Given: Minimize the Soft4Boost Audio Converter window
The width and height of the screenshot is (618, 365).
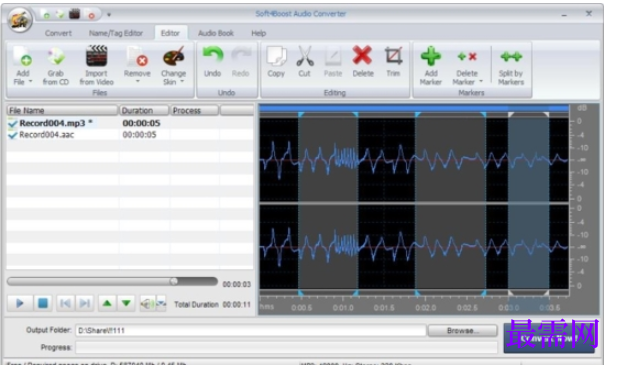Looking at the screenshot, I should 564,15.
